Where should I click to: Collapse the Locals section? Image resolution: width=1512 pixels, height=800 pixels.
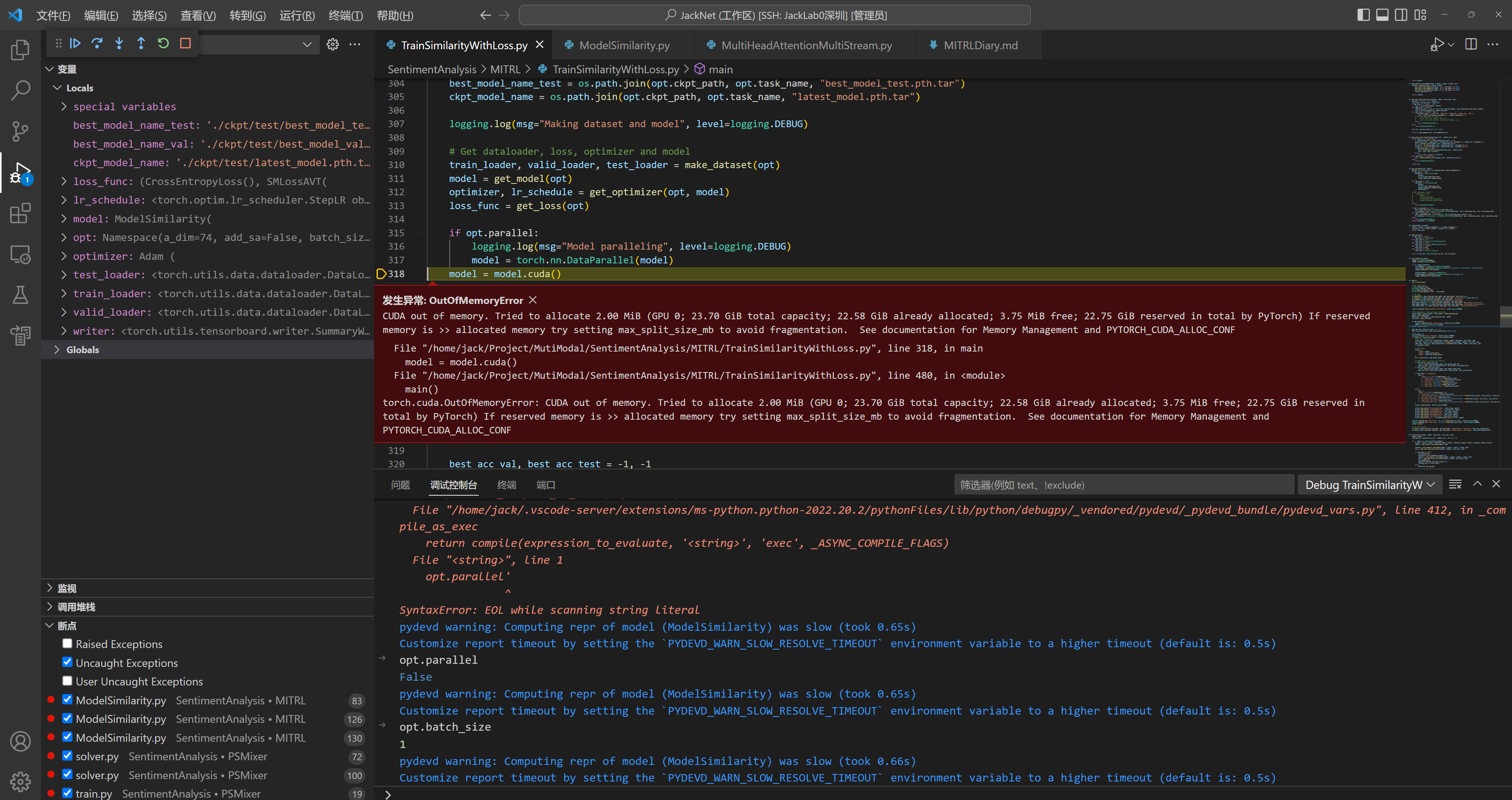click(57, 87)
